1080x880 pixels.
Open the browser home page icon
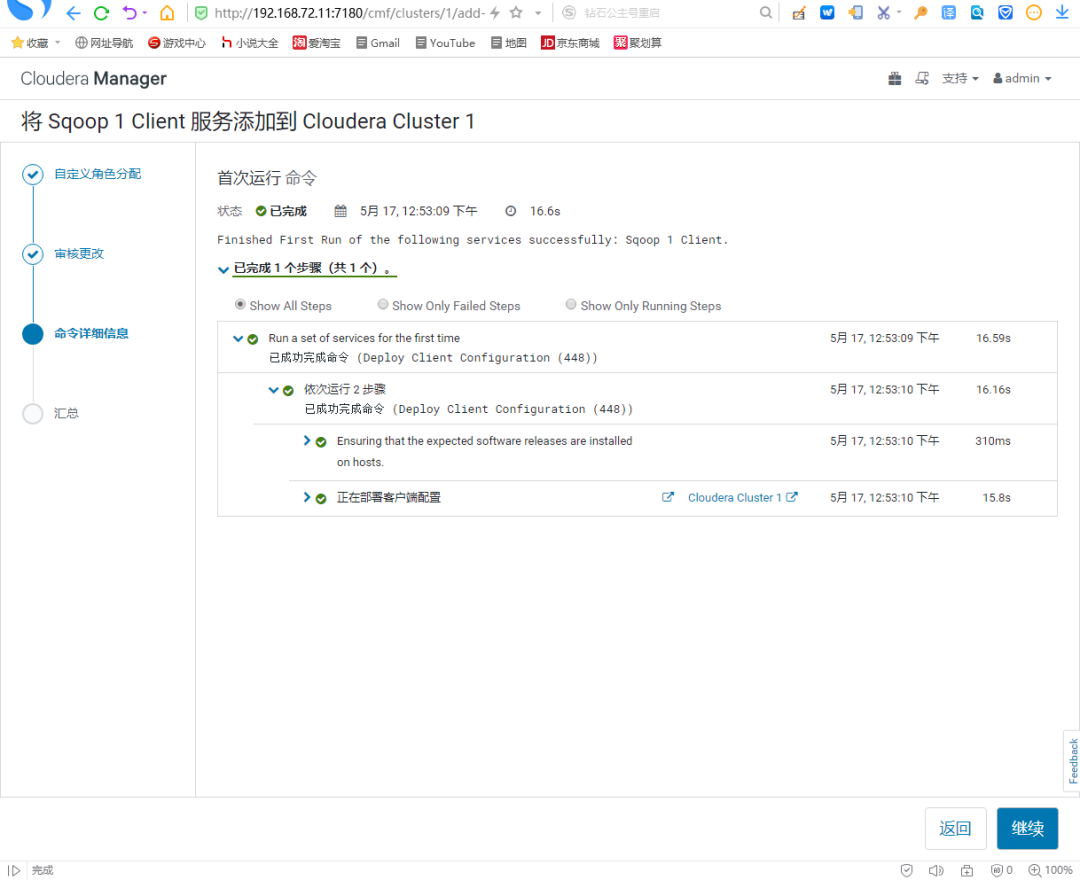point(167,13)
